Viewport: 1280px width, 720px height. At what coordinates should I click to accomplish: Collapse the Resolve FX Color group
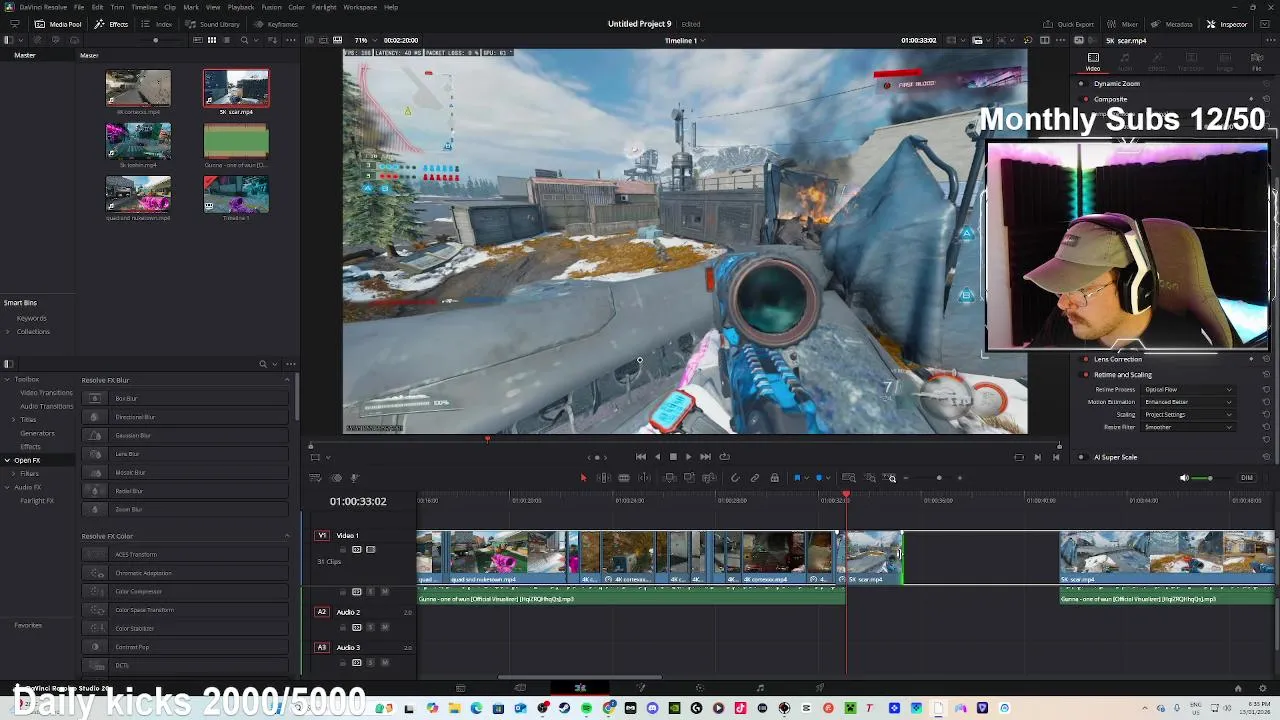click(x=287, y=536)
